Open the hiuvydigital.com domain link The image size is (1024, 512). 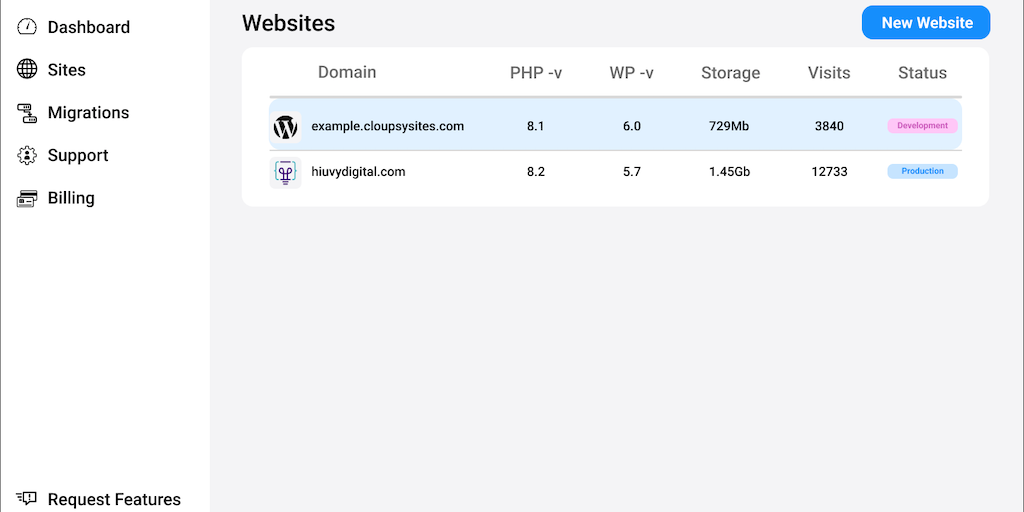click(358, 172)
